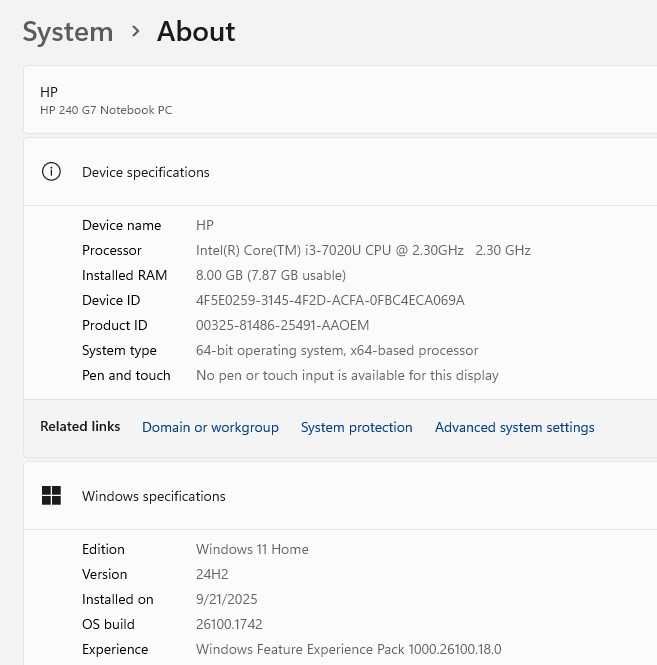
Task: Click OS build value 26100.1742
Action: click(229, 624)
